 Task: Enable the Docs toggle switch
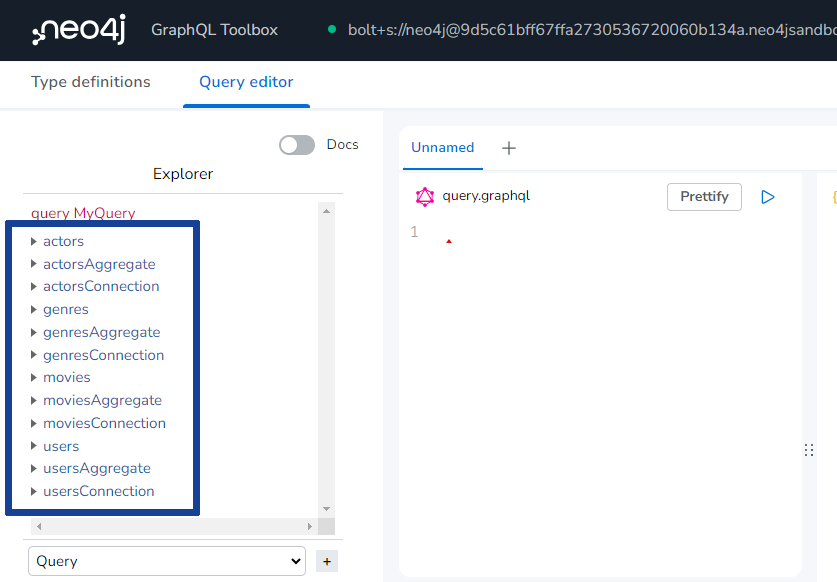click(296, 145)
